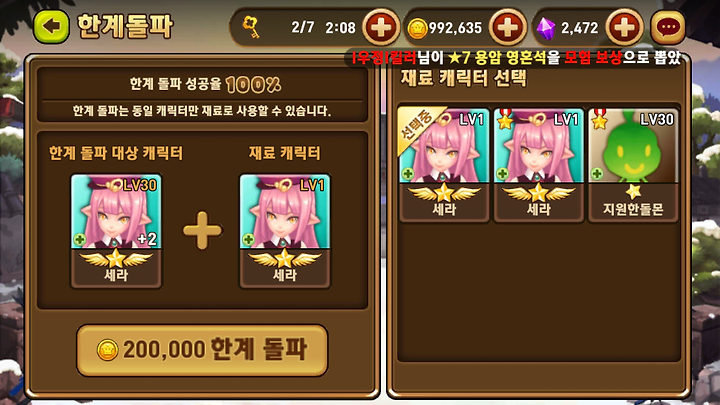Image resolution: width=720 pixels, height=405 pixels.
Task: Go back using the green arrow button
Action: point(51,27)
